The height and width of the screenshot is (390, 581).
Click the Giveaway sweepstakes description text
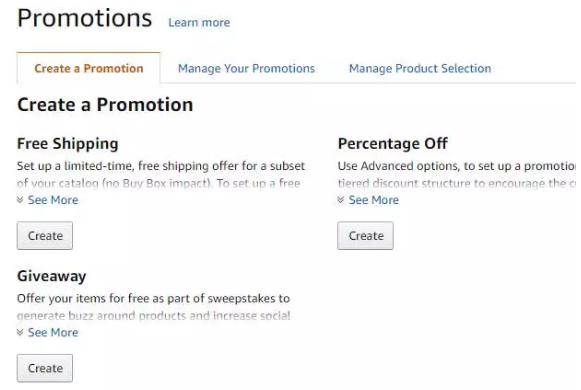pyautogui.click(x=153, y=307)
